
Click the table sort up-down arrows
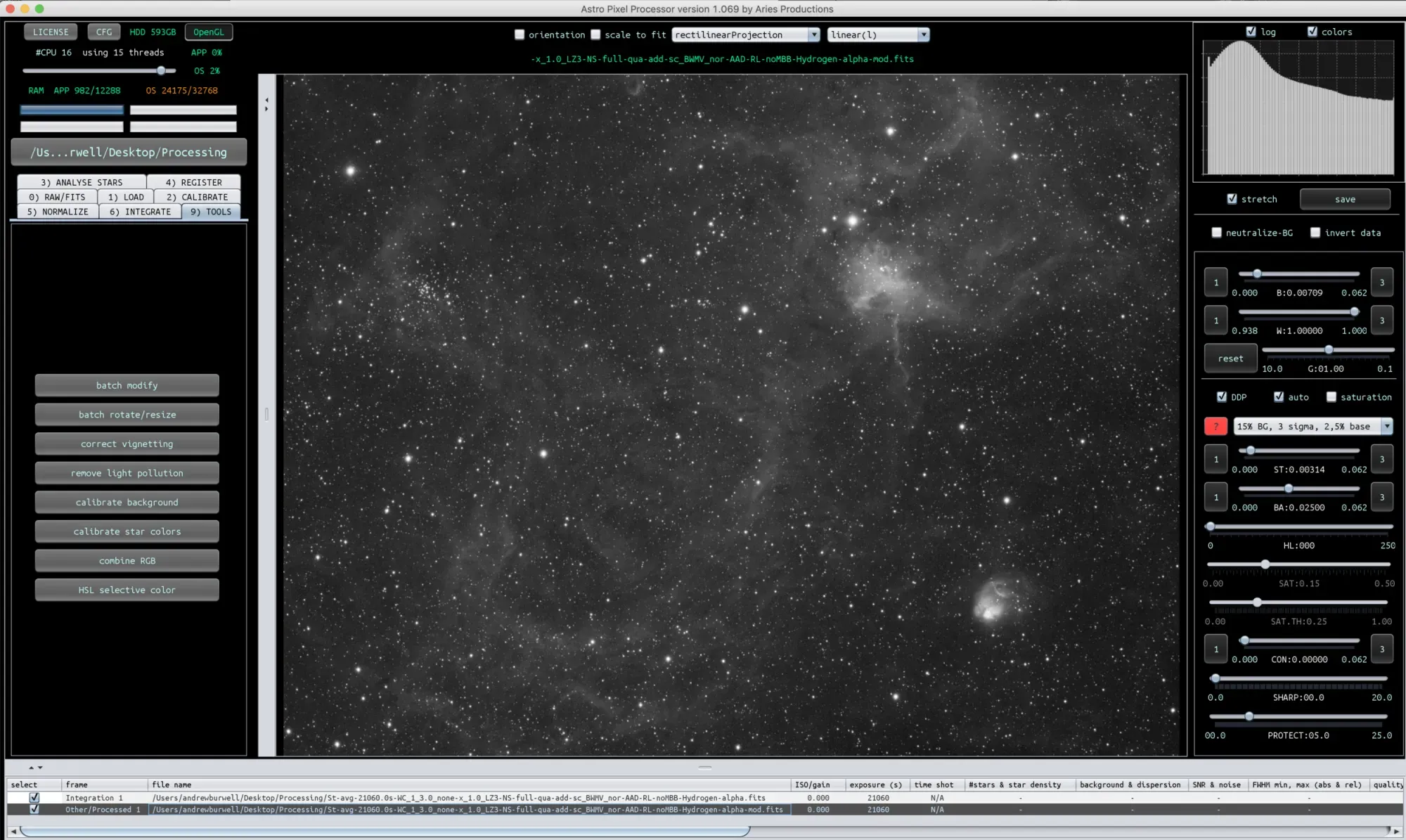35,767
